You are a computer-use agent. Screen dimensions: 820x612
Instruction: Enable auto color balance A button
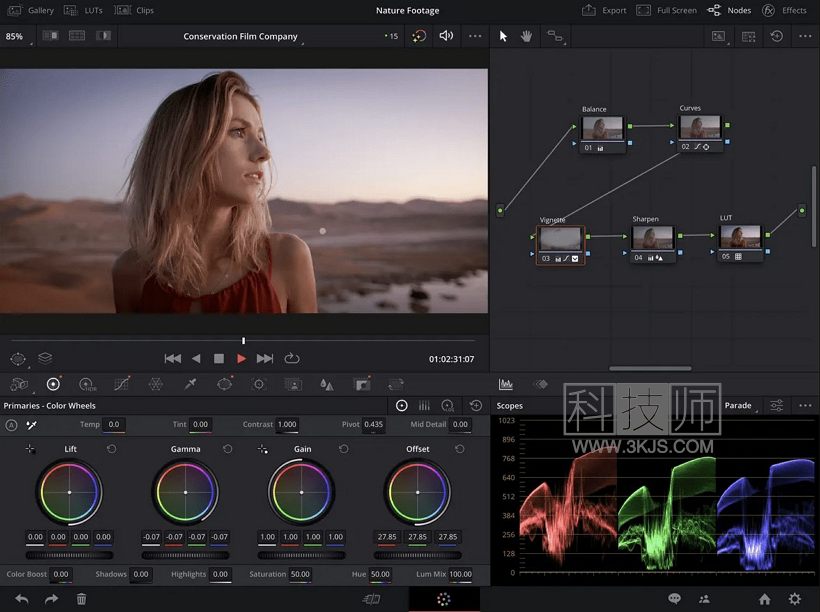point(12,425)
